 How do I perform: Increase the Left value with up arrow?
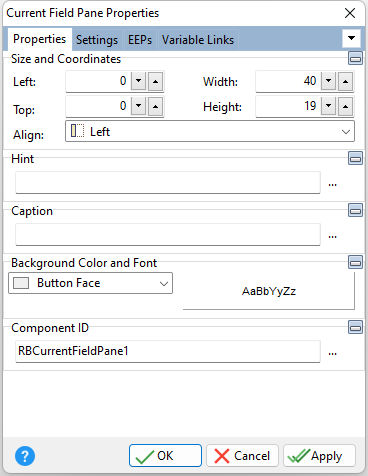(155, 81)
